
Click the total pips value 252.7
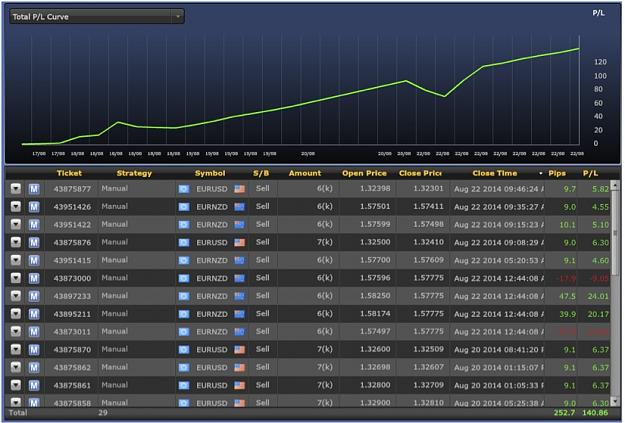coord(564,413)
